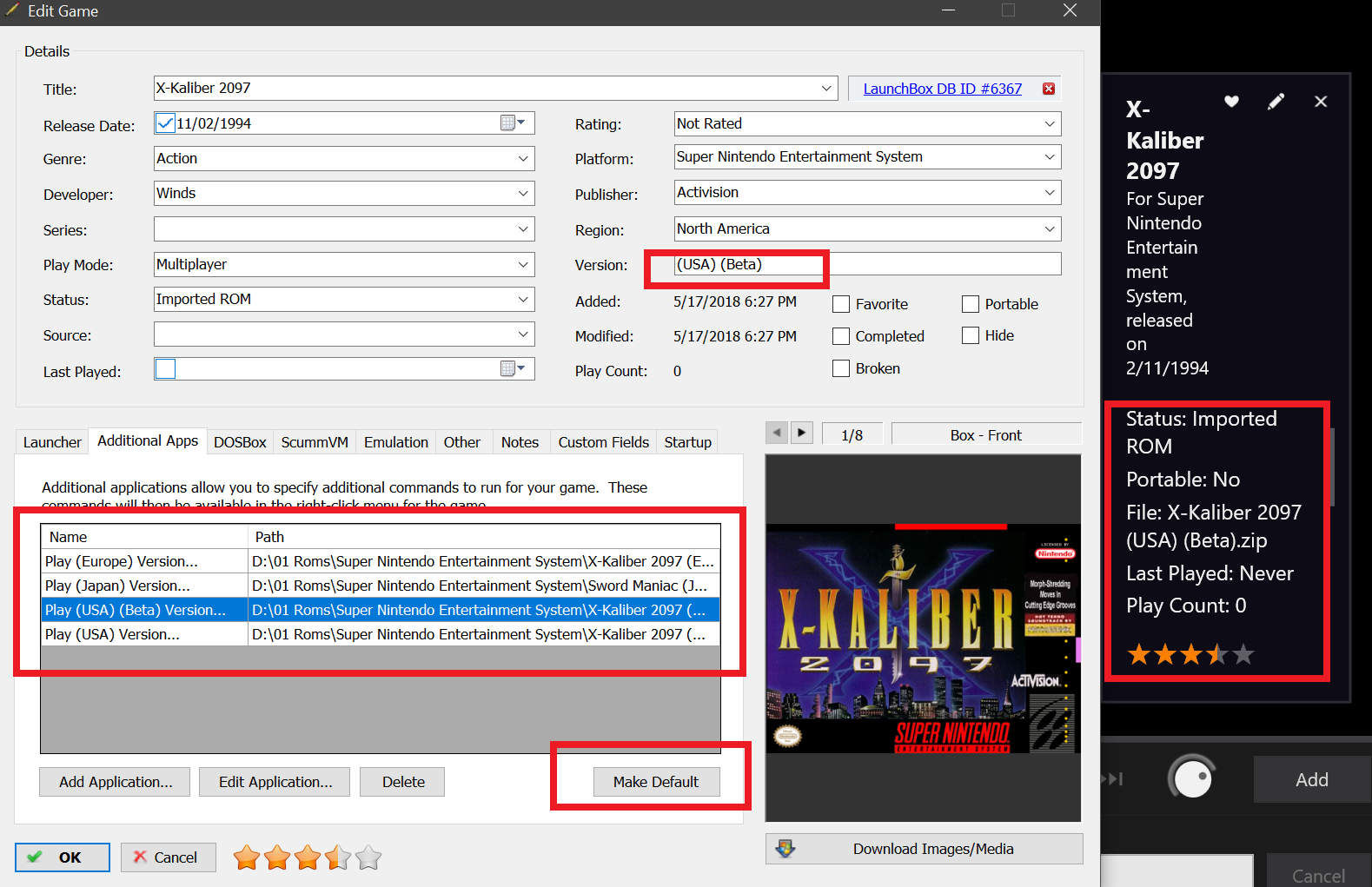This screenshot has height=887, width=1372.
Task: Expand the Platform dropdown
Action: [1050, 156]
